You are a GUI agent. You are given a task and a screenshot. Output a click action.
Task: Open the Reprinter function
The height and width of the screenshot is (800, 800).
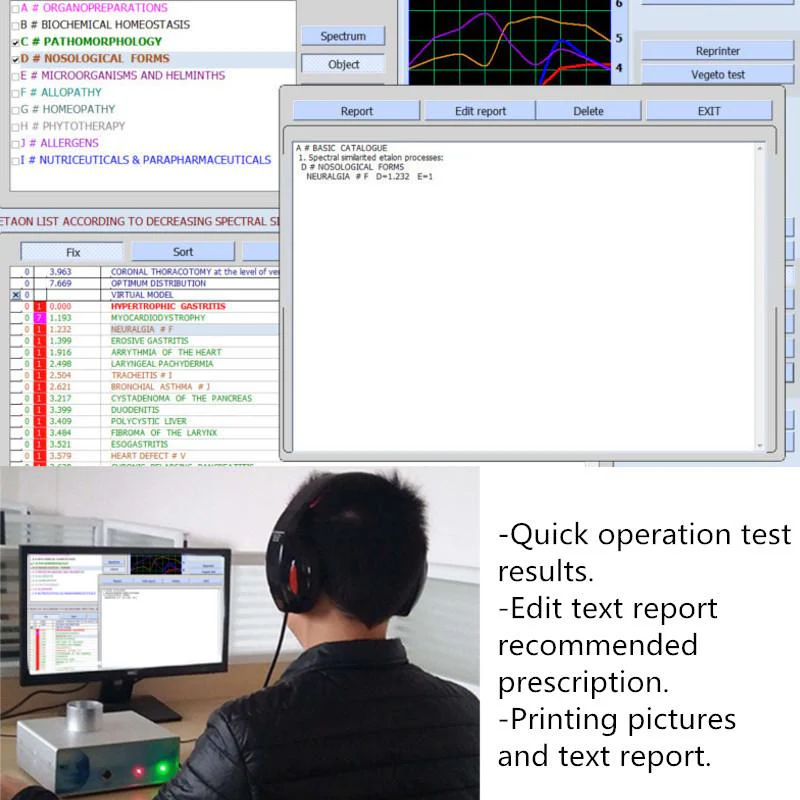717,50
